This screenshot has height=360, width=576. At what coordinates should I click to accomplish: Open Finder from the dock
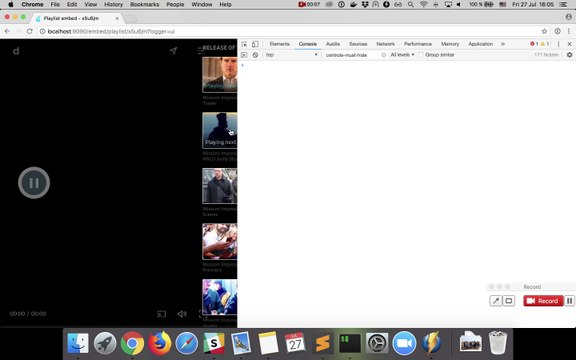click(78, 343)
